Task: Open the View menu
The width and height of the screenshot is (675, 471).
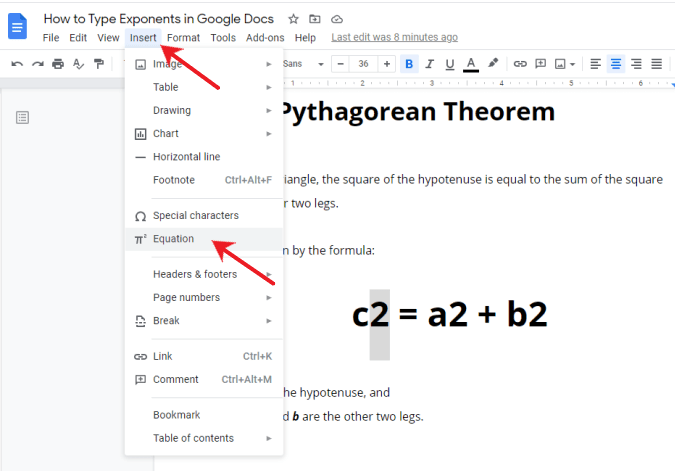Action: [x=108, y=38]
